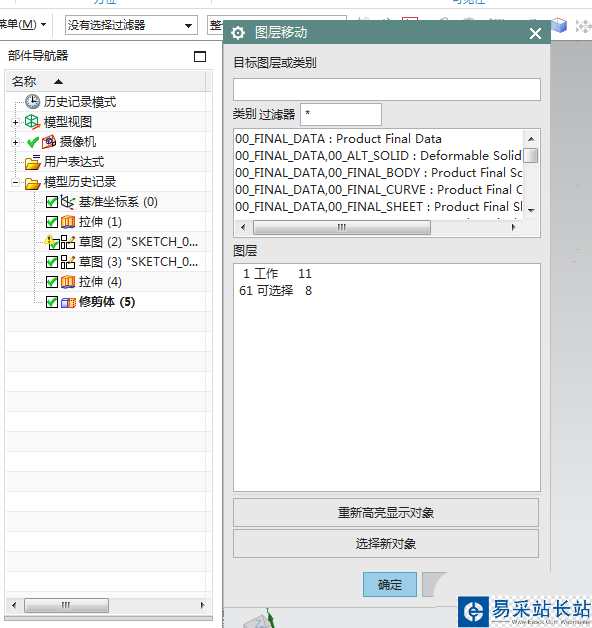Viewport: 592px width, 628px height.
Task: Sort navigator by 名称 column header
Action: point(106,82)
